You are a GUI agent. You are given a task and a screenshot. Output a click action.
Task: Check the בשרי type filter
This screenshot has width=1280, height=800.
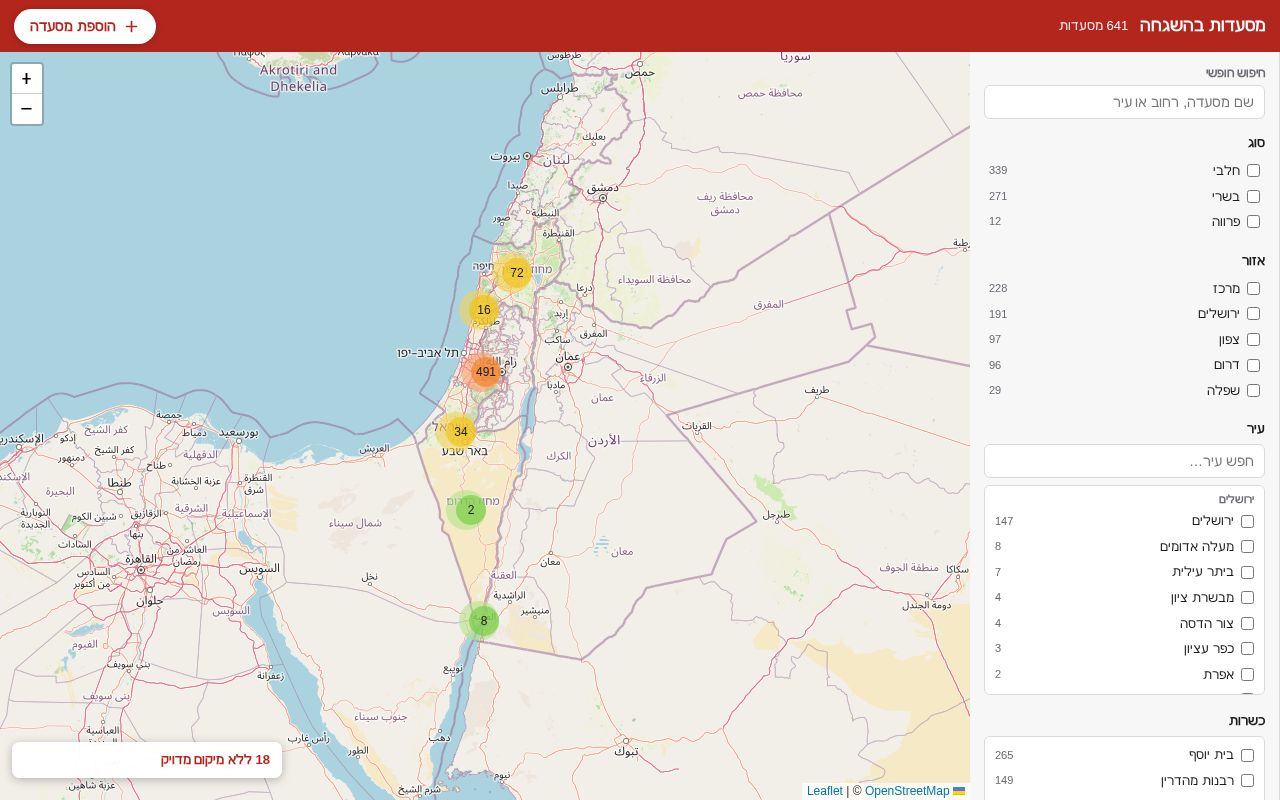(1253, 196)
